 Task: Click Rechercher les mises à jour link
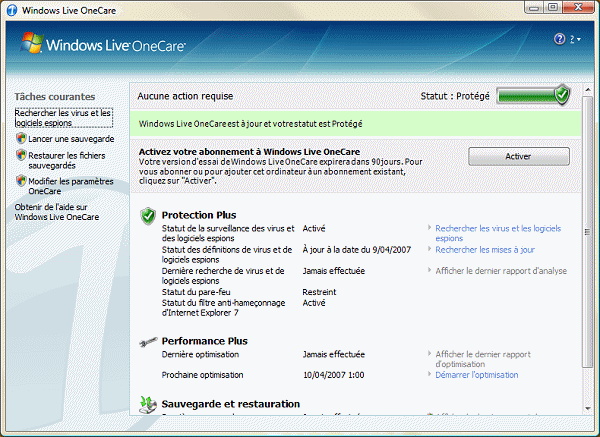[x=484, y=249]
